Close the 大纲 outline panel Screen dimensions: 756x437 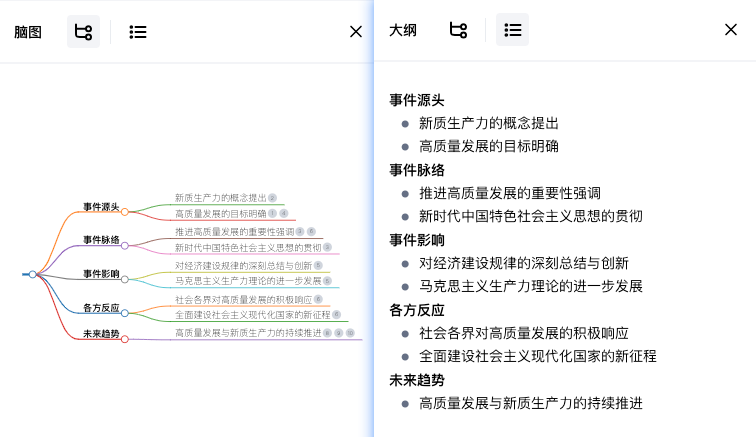(x=730, y=30)
